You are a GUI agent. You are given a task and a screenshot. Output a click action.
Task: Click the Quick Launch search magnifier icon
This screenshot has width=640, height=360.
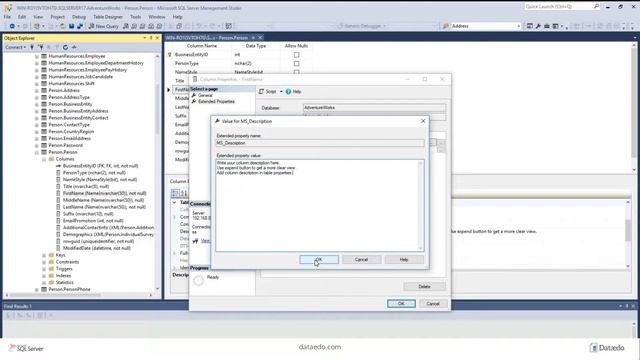point(596,7)
